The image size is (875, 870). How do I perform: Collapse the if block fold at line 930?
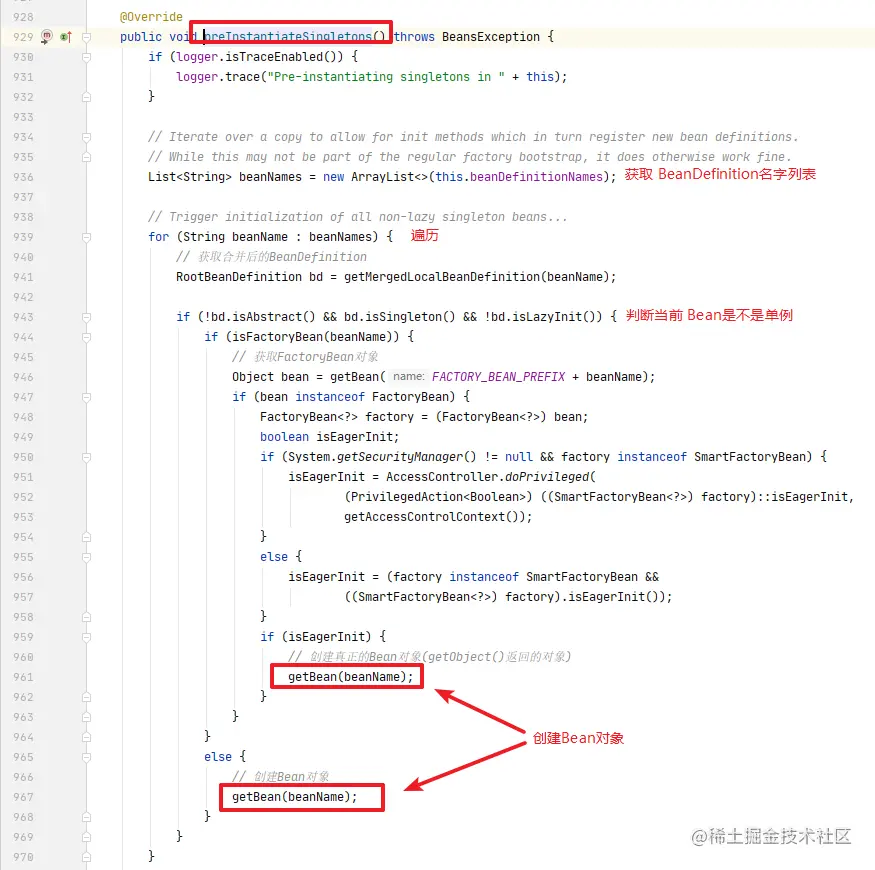coord(86,57)
